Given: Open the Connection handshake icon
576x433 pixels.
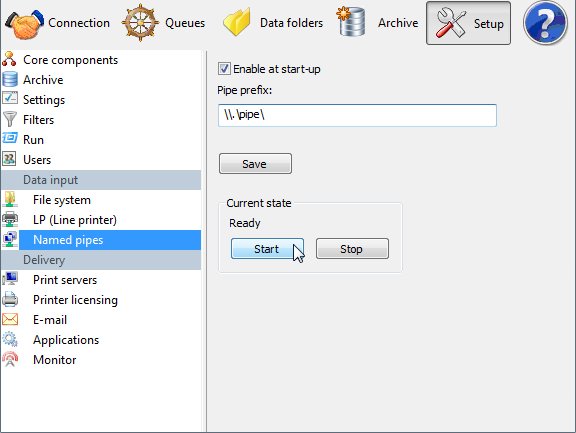Looking at the screenshot, I should (24, 24).
